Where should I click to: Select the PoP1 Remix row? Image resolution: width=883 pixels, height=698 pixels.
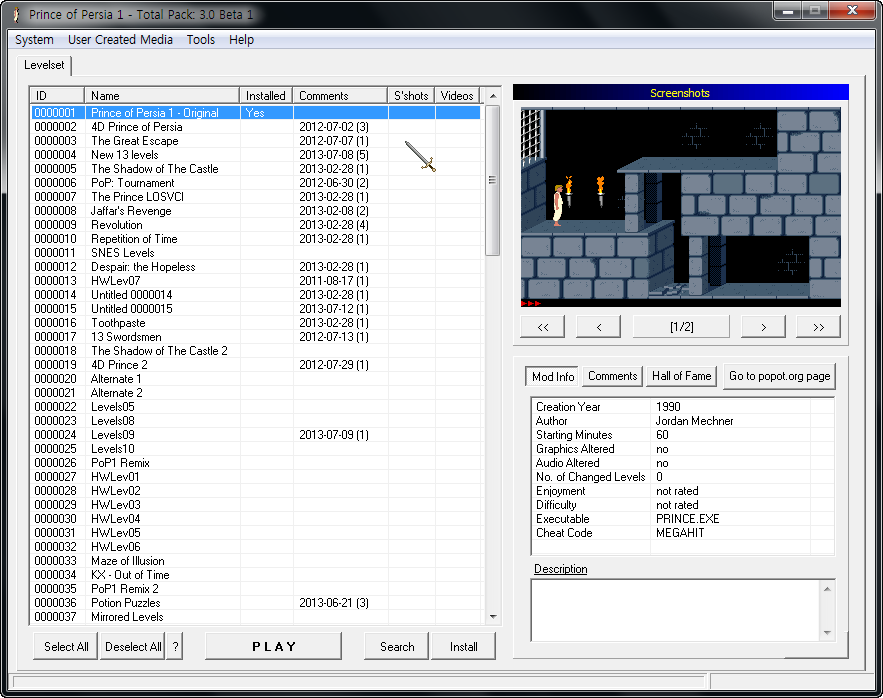(x=256, y=463)
